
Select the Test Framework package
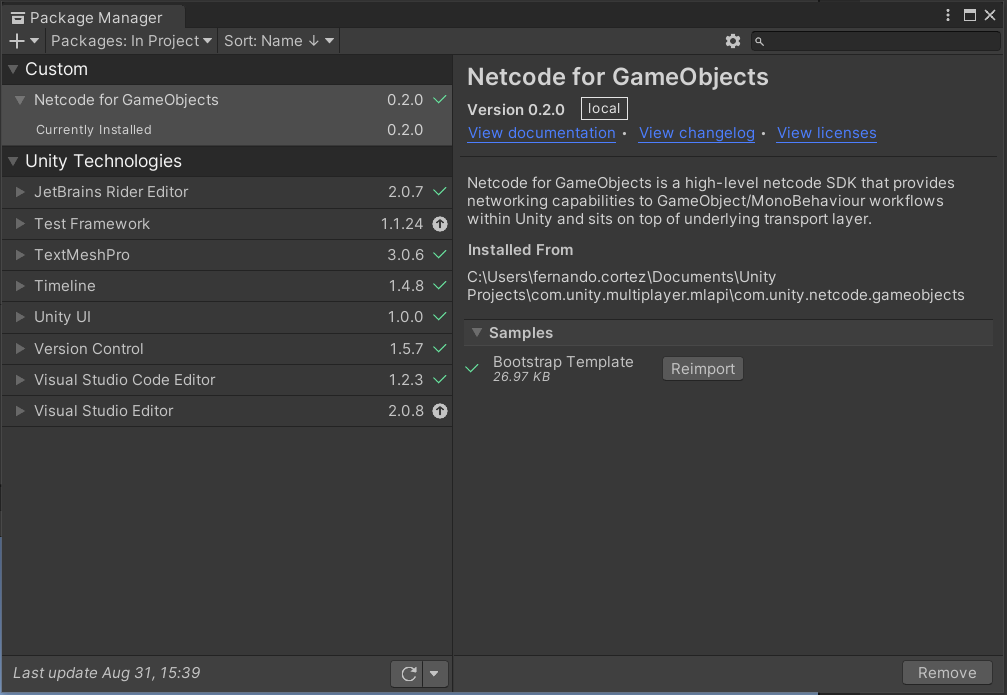227,224
